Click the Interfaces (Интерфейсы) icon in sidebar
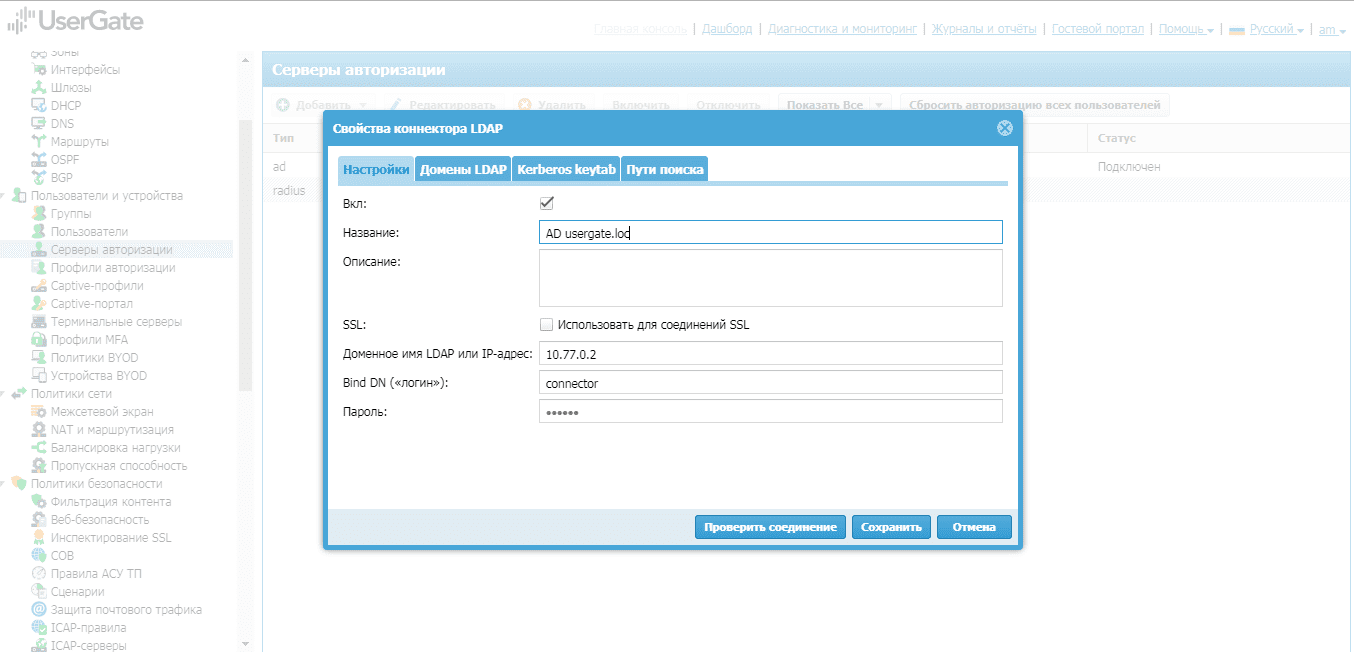This screenshot has height=652, width=1354. point(39,69)
